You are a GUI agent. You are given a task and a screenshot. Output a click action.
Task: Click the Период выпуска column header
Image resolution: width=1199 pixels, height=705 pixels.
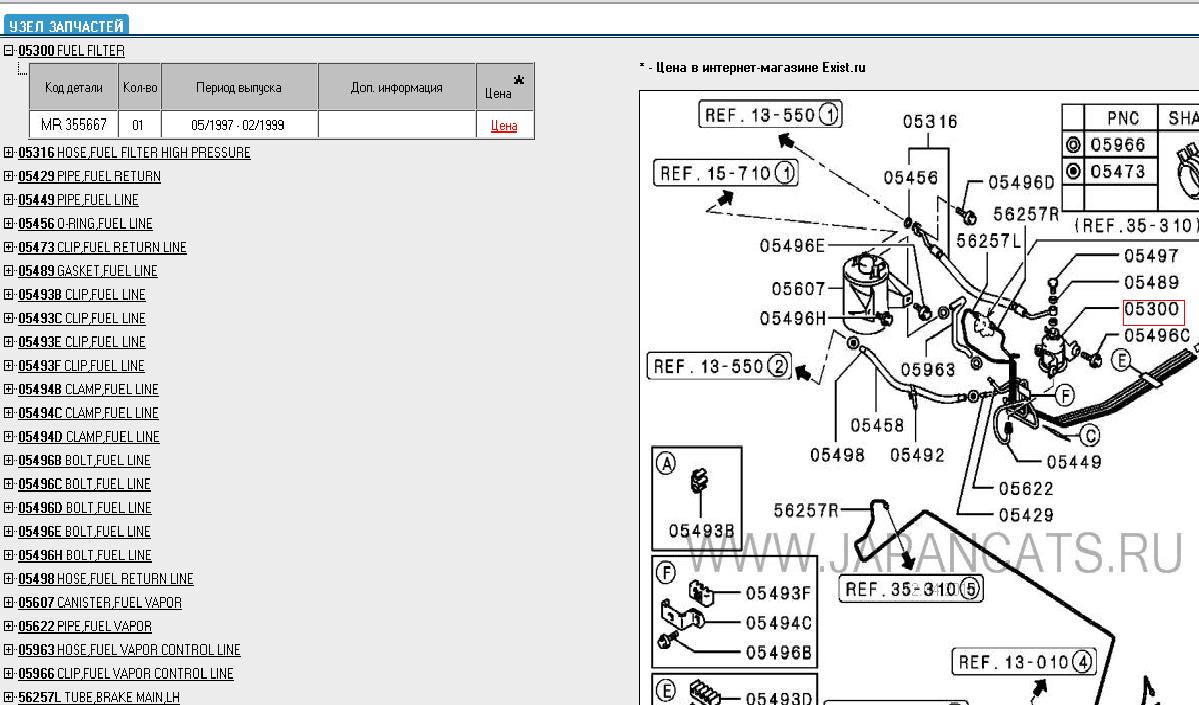pyautogui.click(x=239, y=87)
